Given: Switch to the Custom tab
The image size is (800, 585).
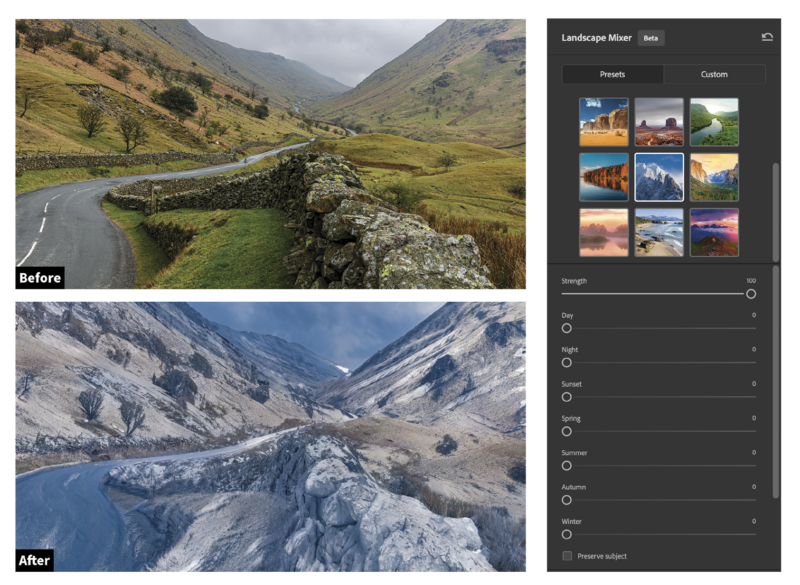Looking at the screenshot, I should [x=714, y=74].
